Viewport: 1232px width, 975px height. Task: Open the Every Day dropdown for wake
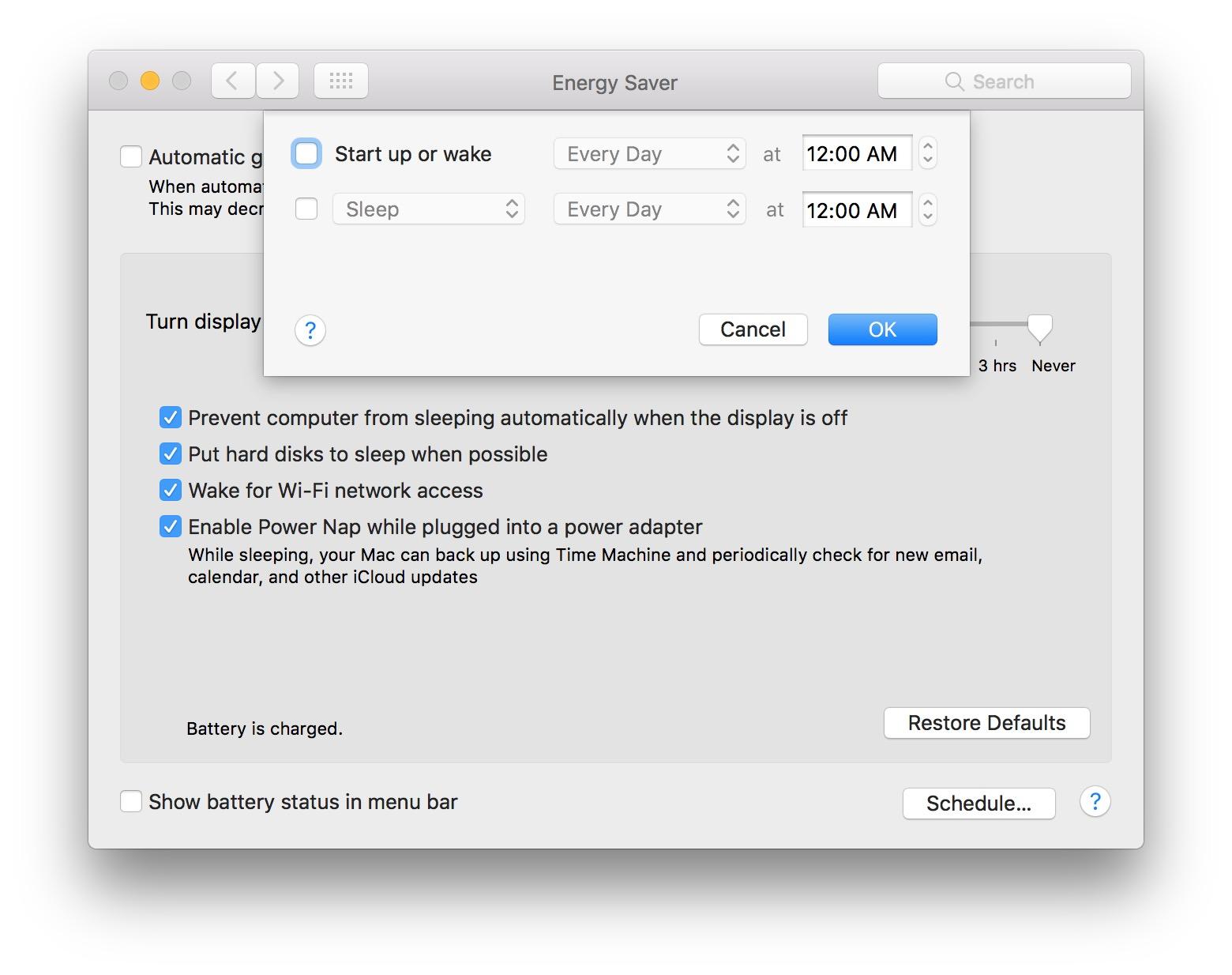point(649,154)
